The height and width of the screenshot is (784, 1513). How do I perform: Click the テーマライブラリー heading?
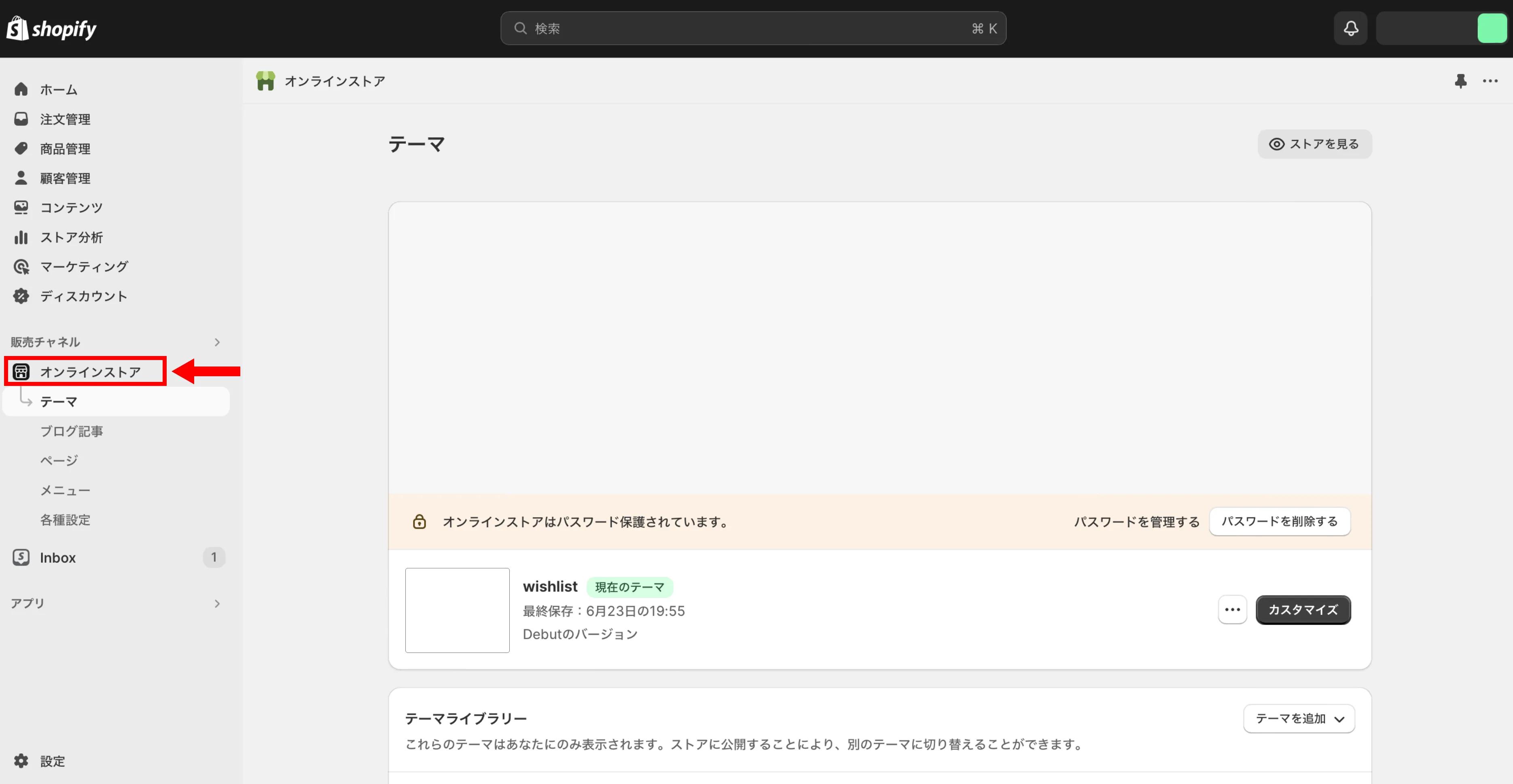[x=466, y=718]
